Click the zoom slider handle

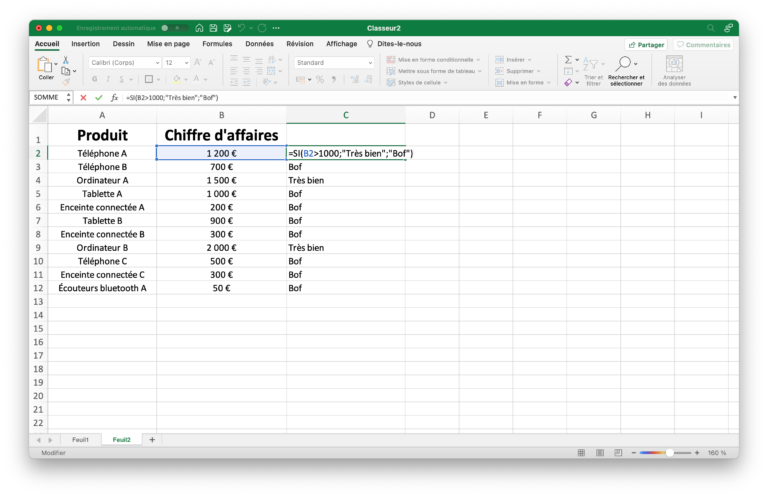click(669, 453)
